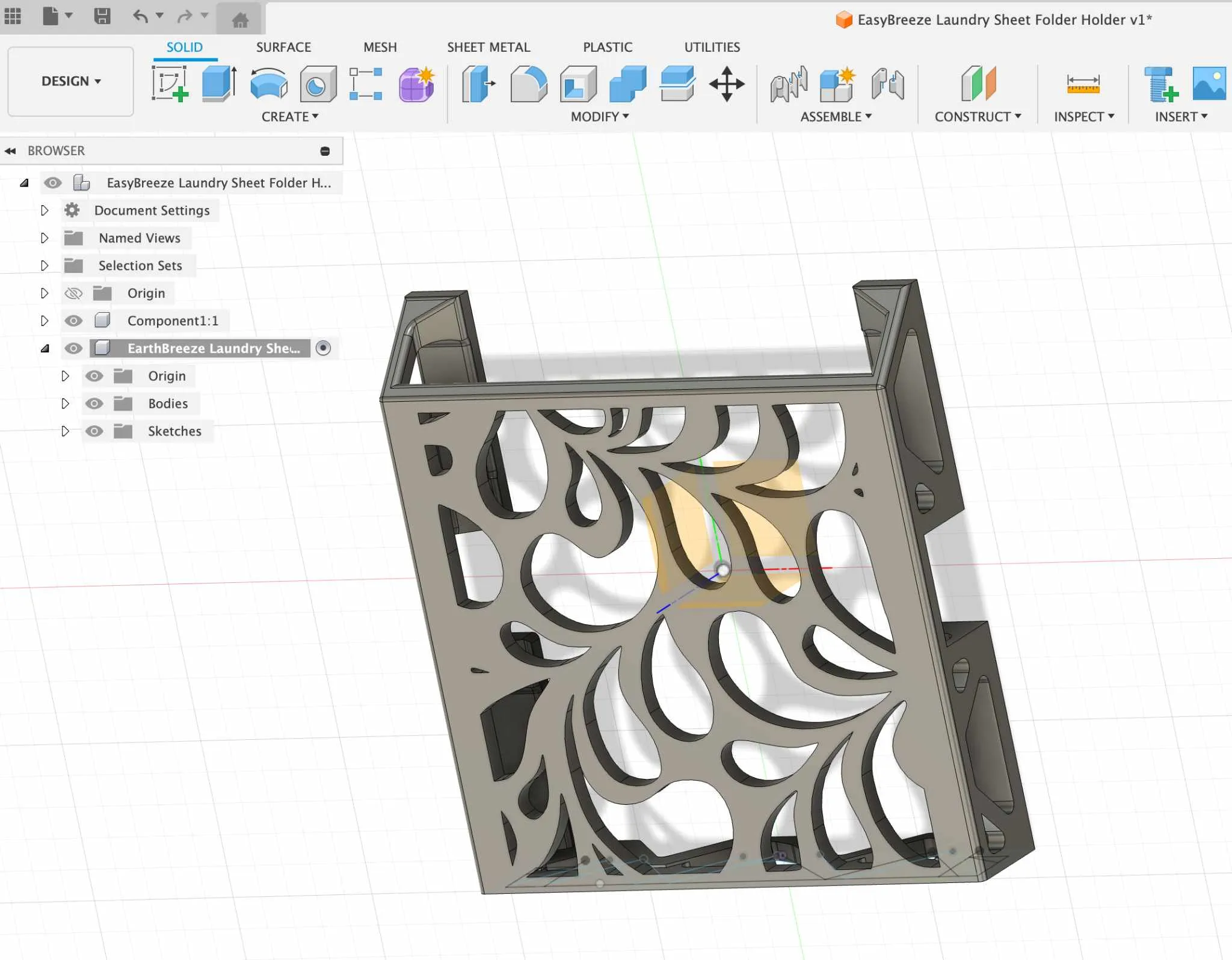This screenshot has height=960, width=1232.
Task: Click the Create Sketch tool icon
Action: tap(170, 84)
